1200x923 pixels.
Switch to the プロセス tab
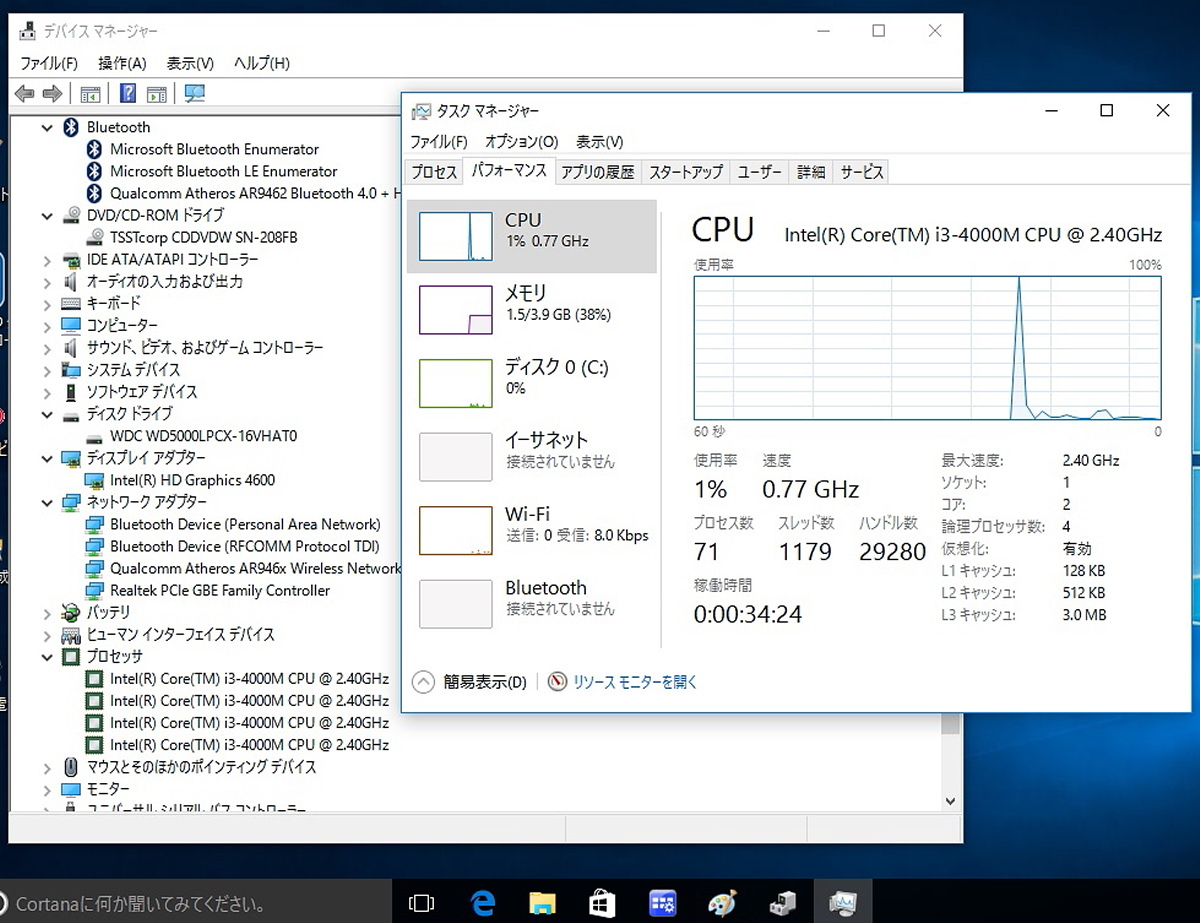point(434,172)
